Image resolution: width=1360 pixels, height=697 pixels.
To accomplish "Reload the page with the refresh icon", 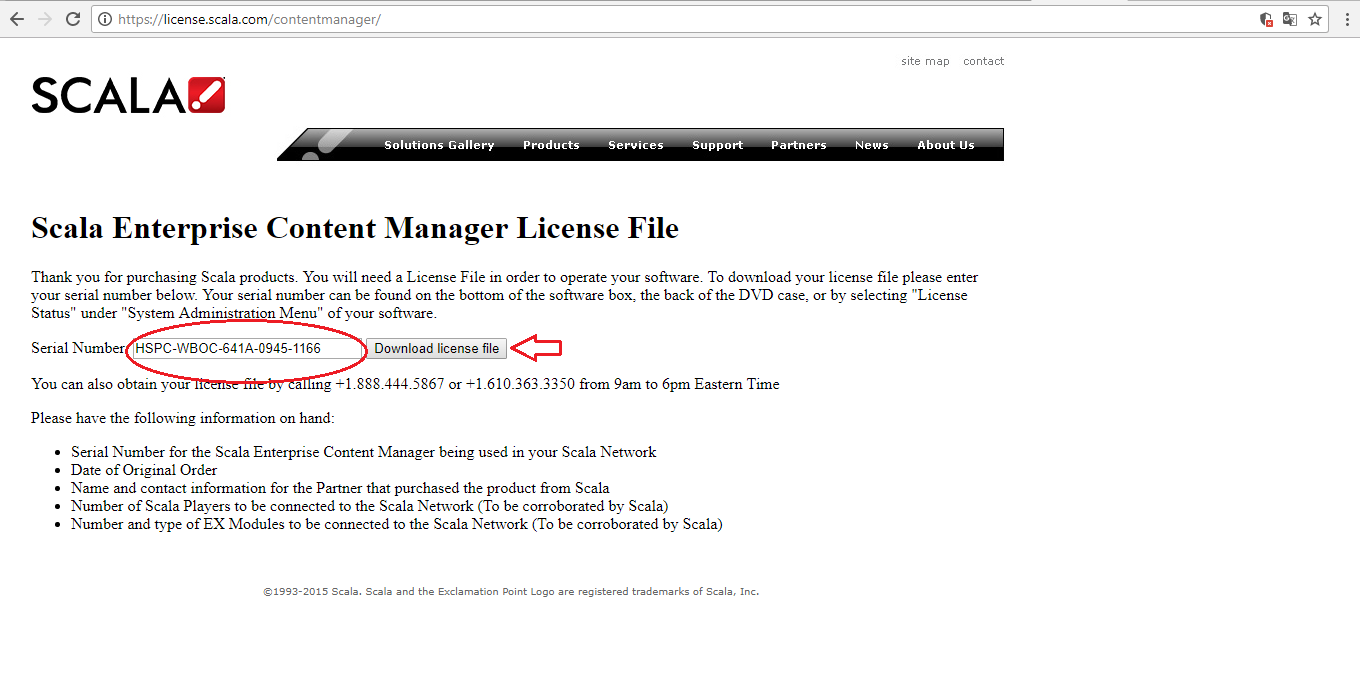I will pyautogui.click(x=73, y=19).
